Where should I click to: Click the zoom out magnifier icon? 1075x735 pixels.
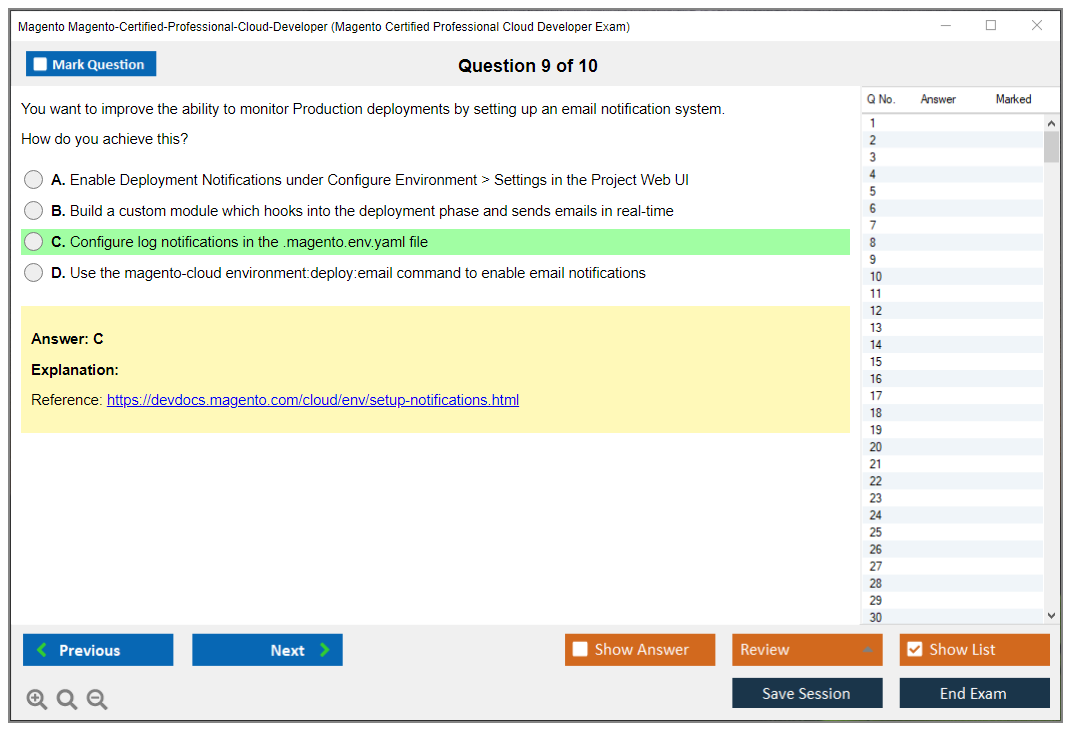click(97, 700)
